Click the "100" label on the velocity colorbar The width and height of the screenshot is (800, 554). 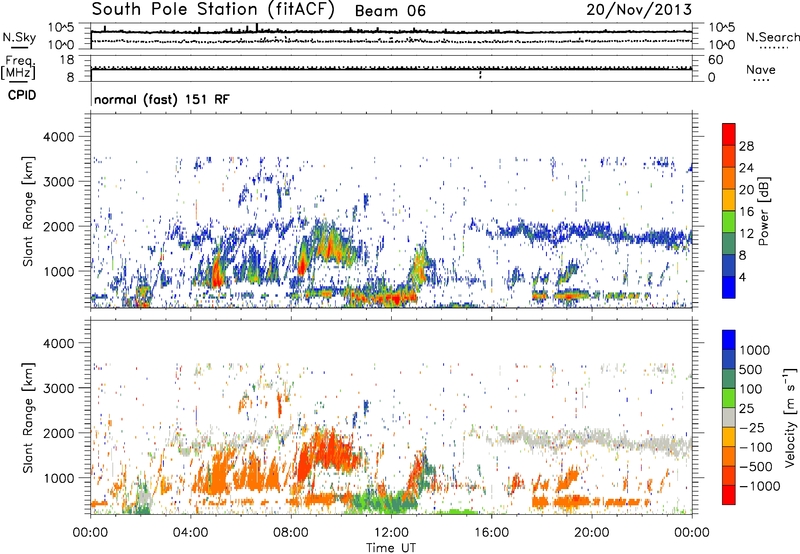[751, 389]
